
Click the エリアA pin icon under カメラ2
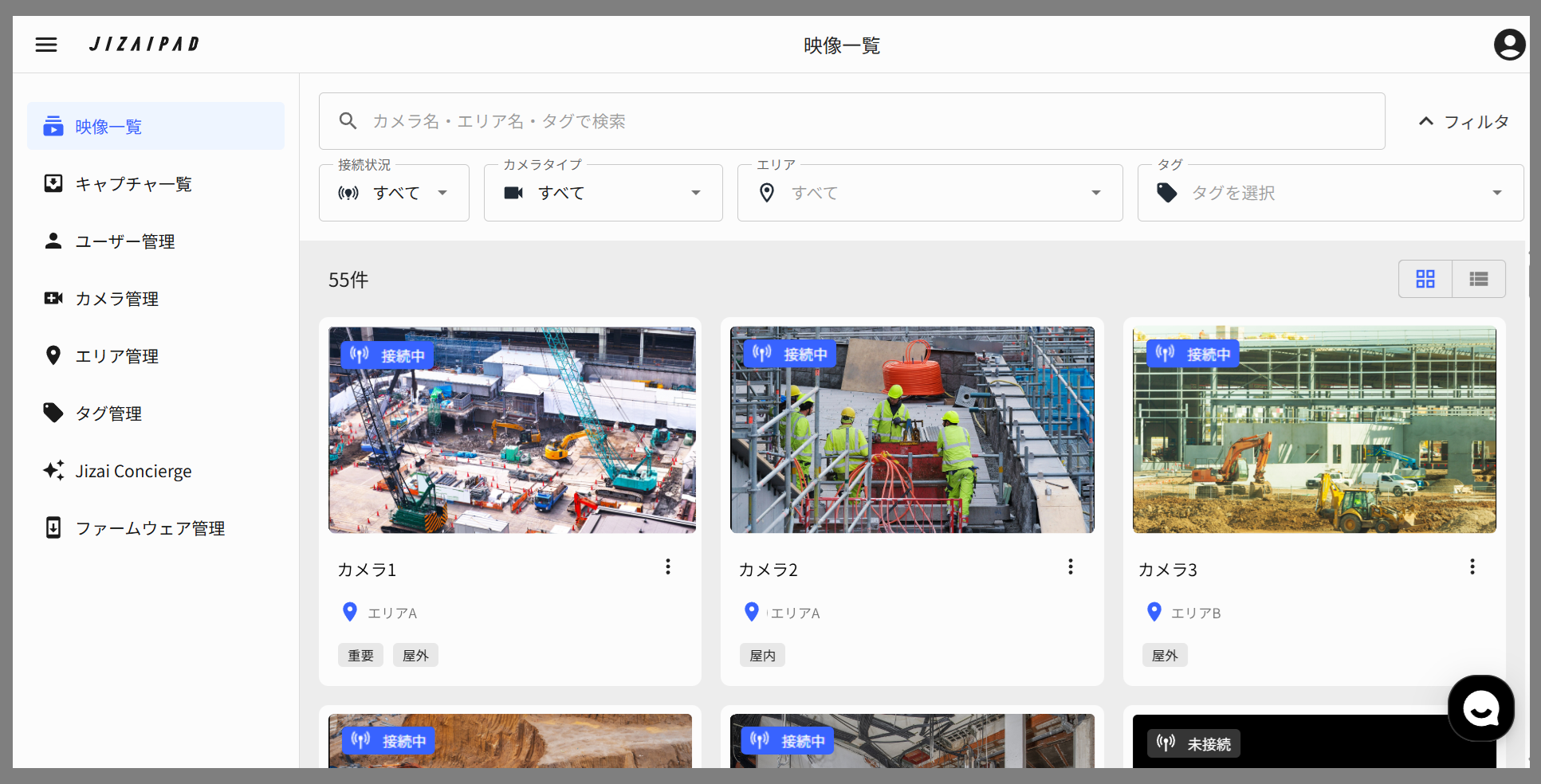pyautogui.click(x=752, y=612)
